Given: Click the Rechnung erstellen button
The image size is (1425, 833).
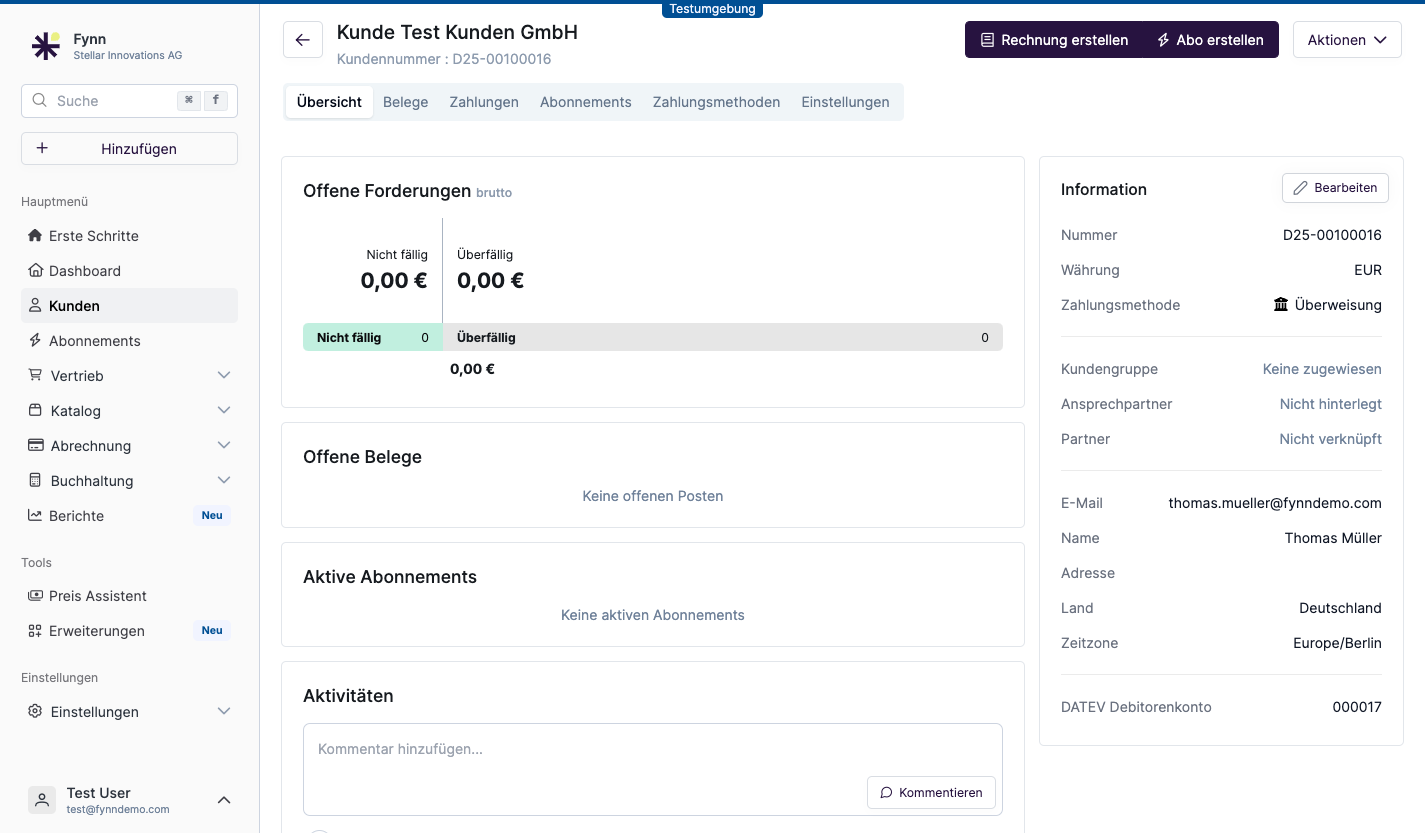Looking at the screenshot, I should [x=1054, y=40].
